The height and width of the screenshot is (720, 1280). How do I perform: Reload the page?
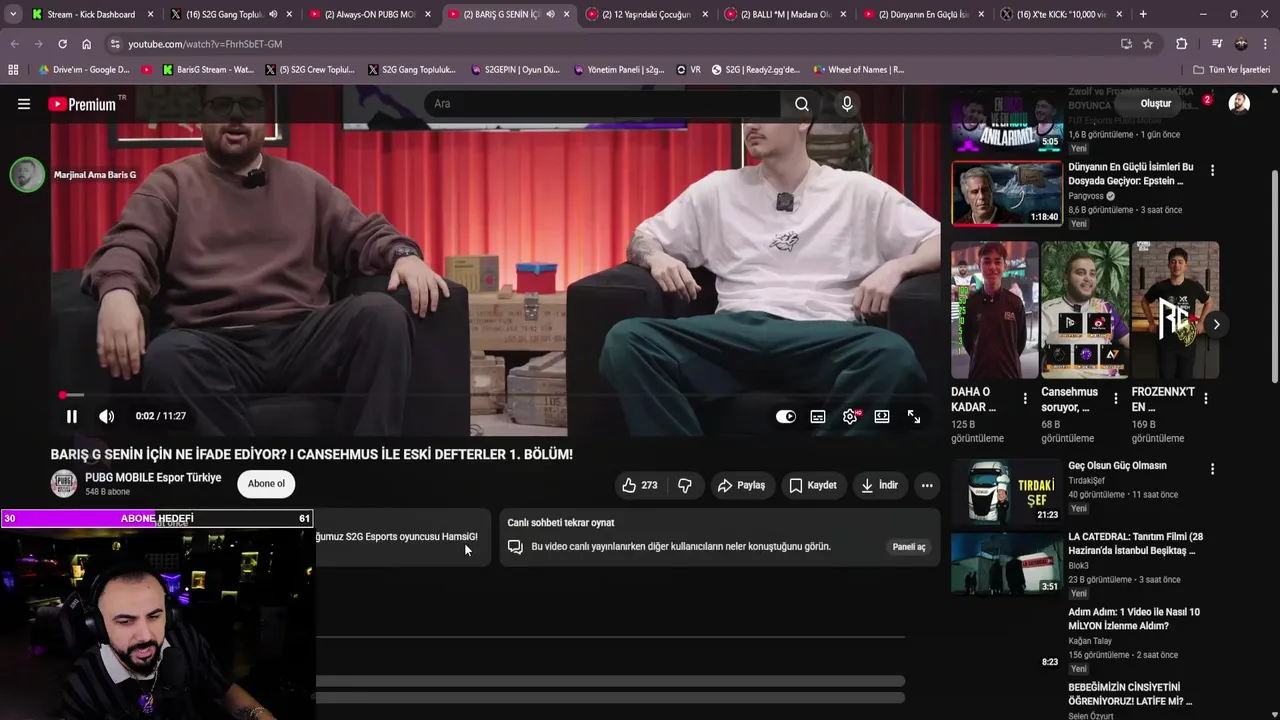[x=62, y=44]
